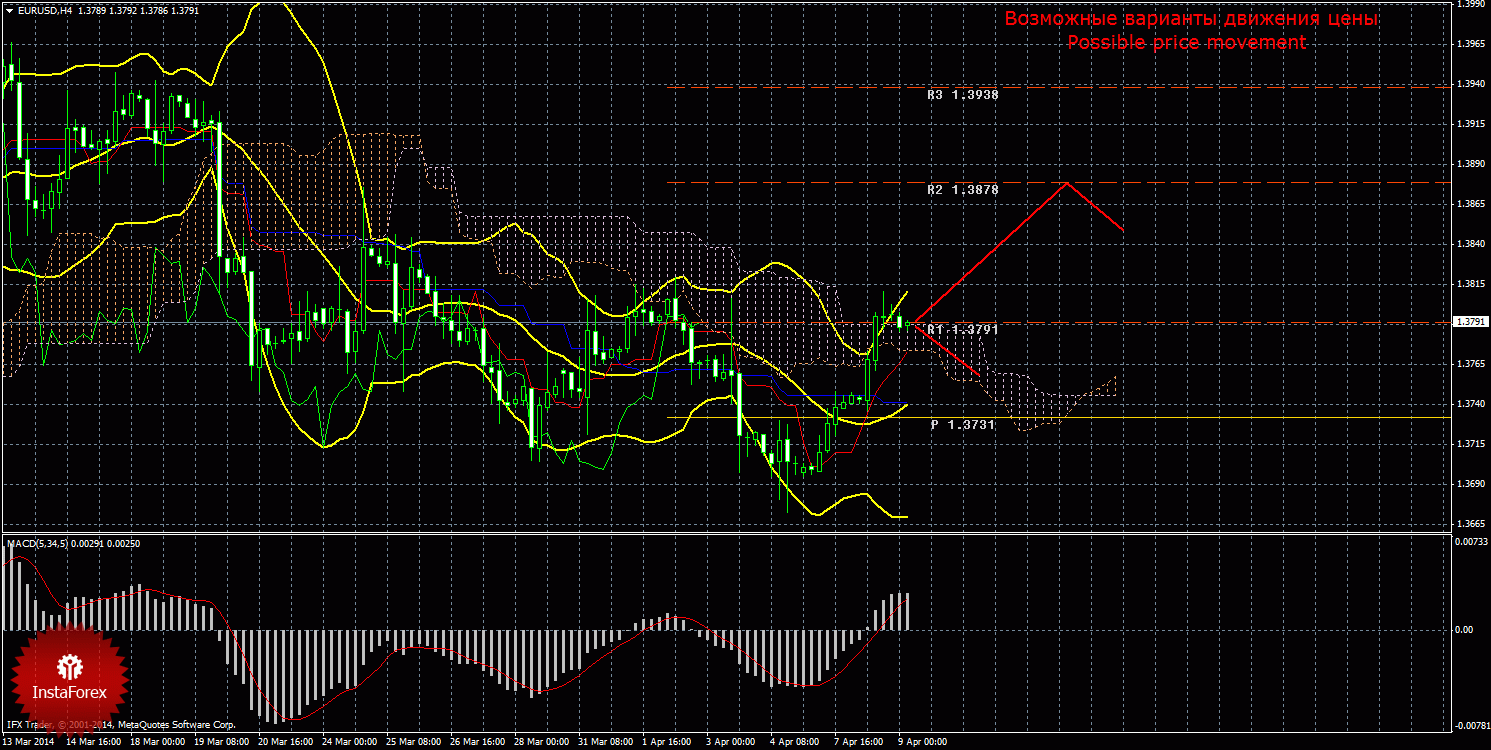Click the 'Possible price movement' text
Image resolution: width=1491 pixels, height=750 pixels.
[1186, 43]
